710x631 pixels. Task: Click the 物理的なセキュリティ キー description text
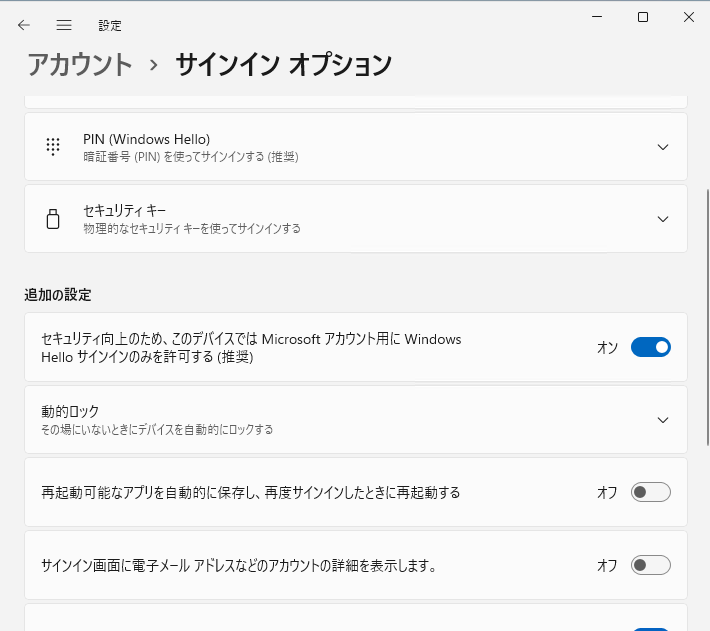pyautogui.click(x=192, y=228)
